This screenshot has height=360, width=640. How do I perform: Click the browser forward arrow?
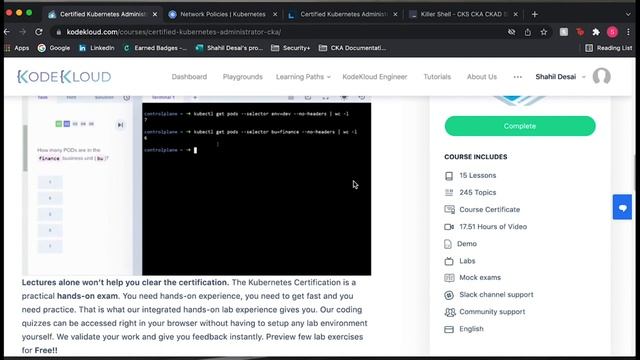(x=23, y=32)
